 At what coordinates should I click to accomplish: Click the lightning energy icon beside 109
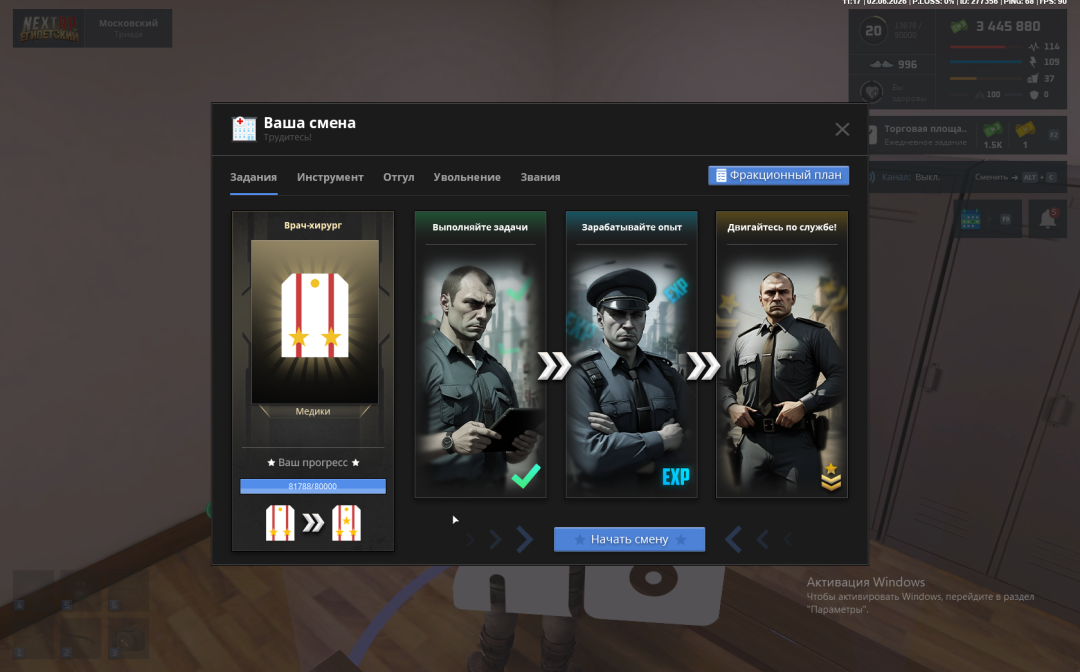click(1034, 62)
